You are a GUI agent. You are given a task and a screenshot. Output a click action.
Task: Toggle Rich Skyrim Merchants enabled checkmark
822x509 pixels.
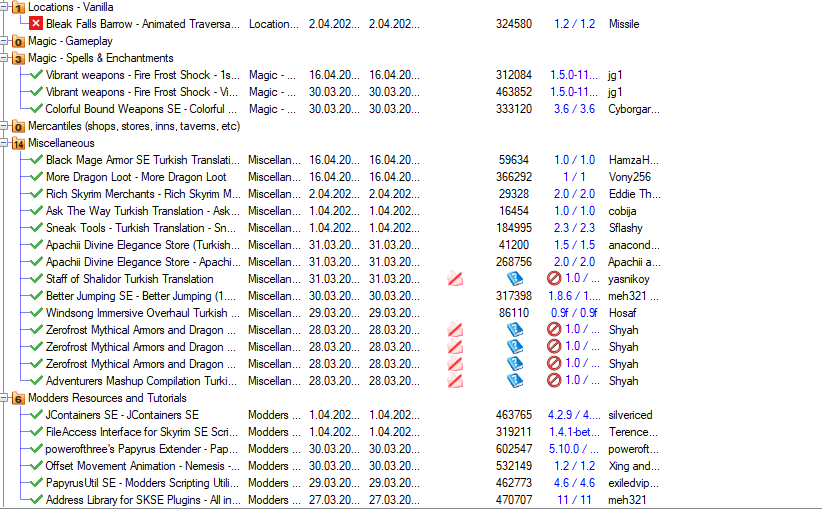click(x=36, y=193)
